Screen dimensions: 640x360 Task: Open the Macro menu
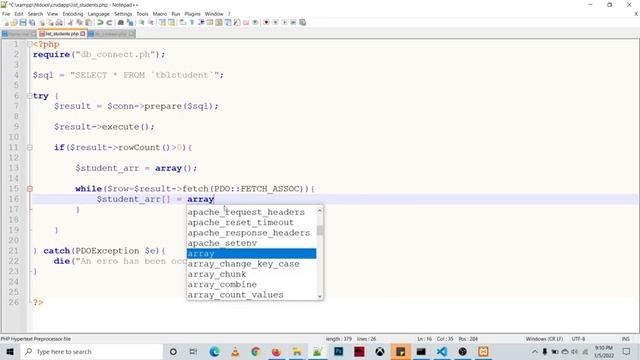(x=160, y=14)
